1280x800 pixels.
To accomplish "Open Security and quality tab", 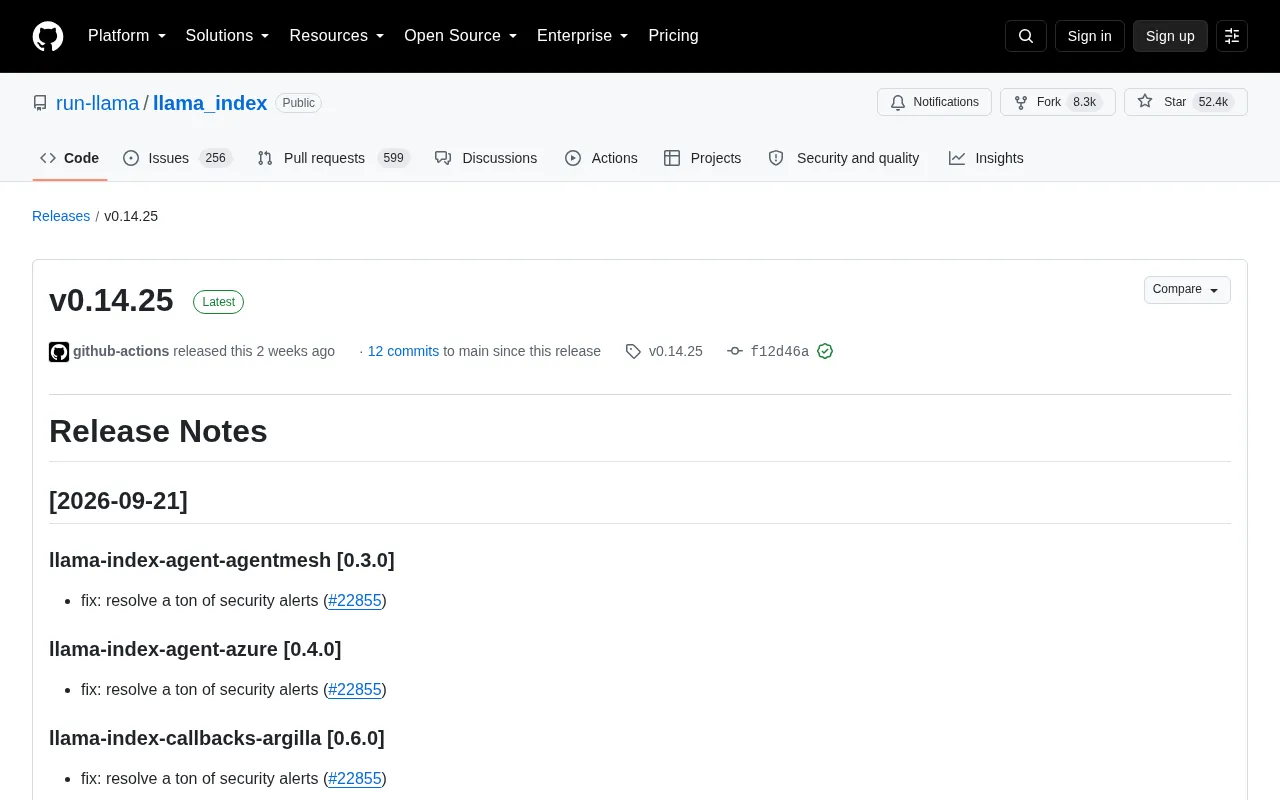I will (x=844, y=158).
